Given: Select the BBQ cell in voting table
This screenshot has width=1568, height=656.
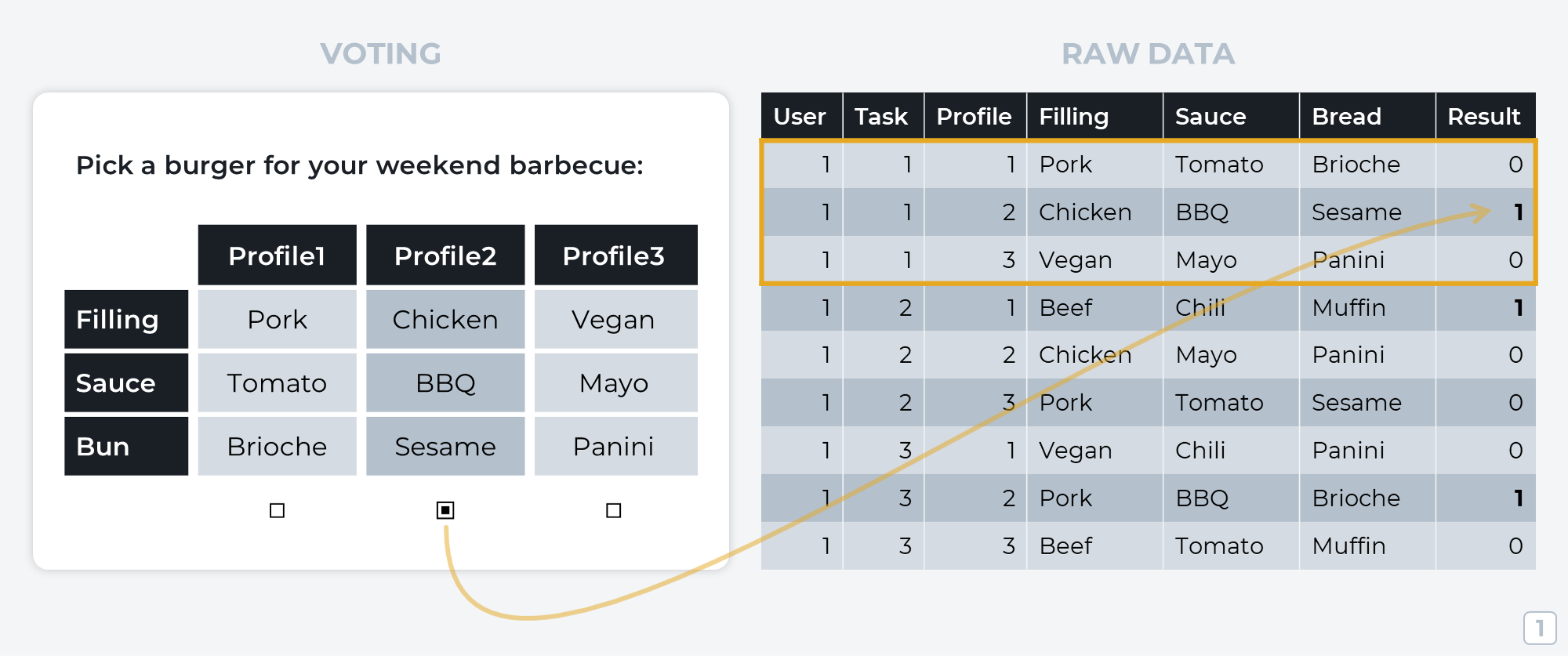Looking at the screenshot, I should 445,382.
